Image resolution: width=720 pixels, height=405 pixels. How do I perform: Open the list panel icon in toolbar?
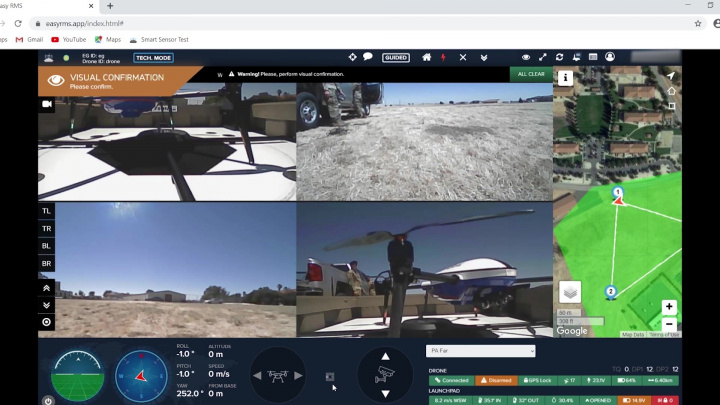coord(593,57)
